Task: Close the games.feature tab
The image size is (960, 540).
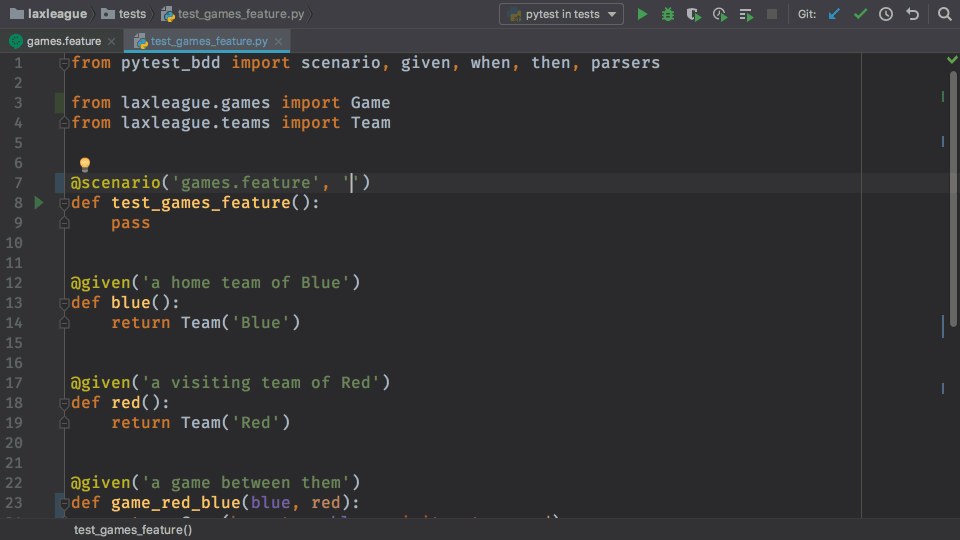Action: point(111,41)
